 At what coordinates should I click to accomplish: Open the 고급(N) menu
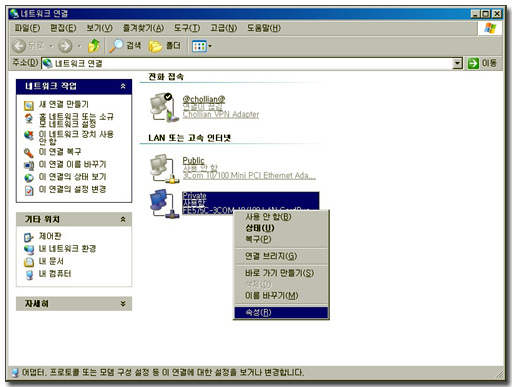click(x=223, y=28)
